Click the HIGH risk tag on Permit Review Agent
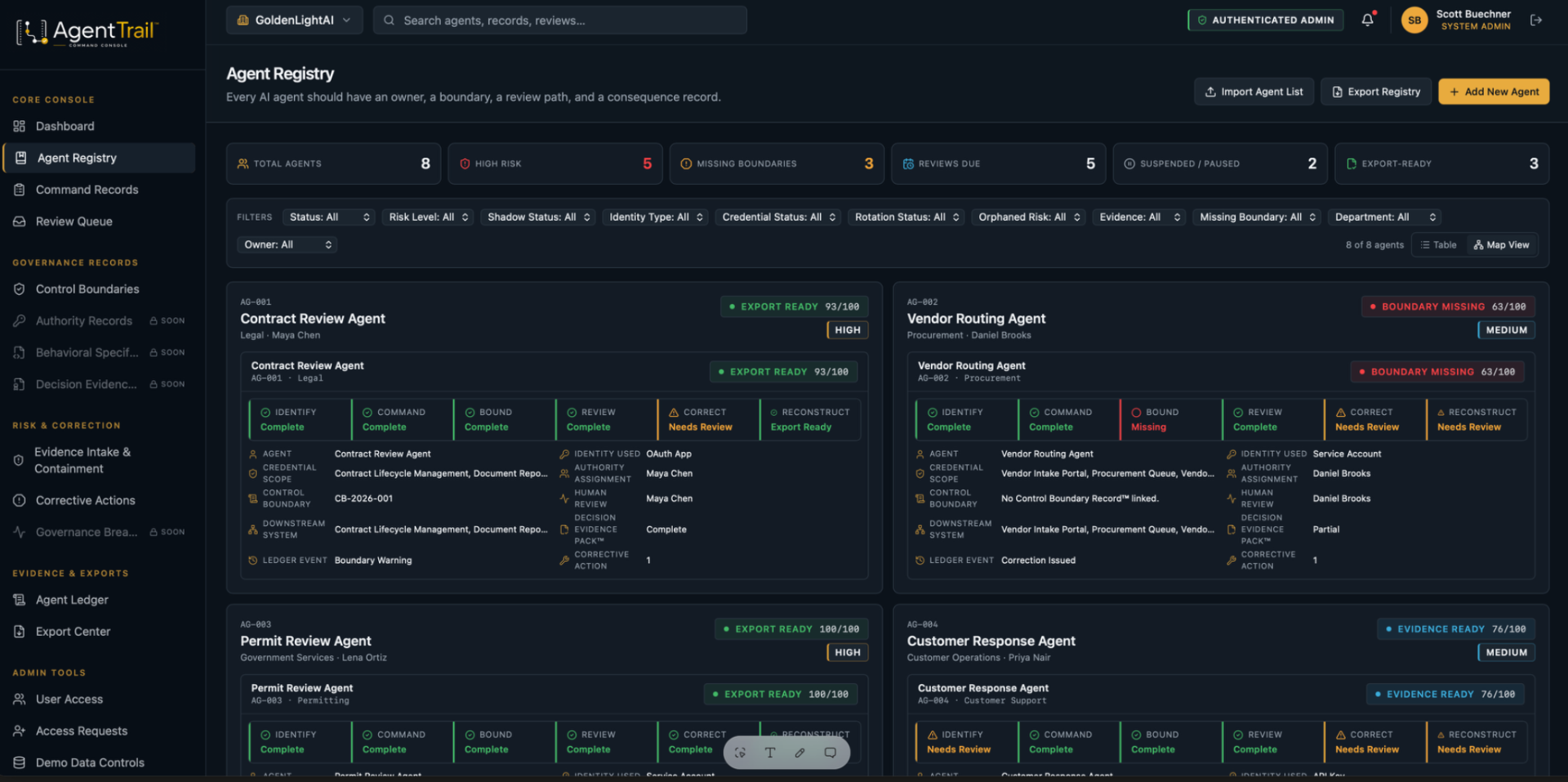 tap(847, 653)
